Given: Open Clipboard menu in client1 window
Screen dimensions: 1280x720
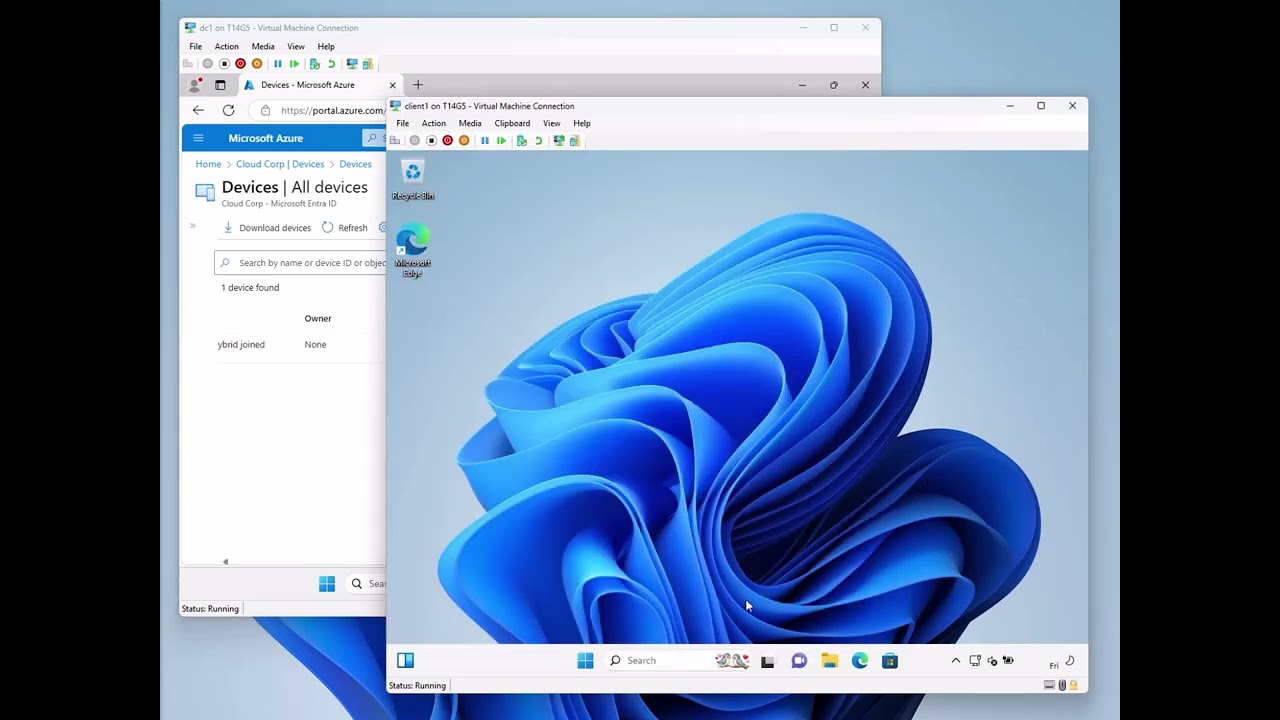Looking at the screenshot, I should tap(512, 123).
